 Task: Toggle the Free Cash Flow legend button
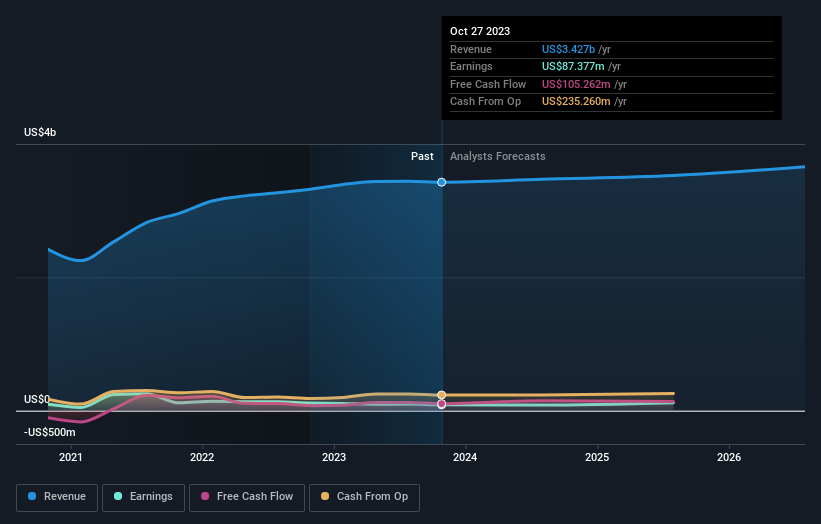[x=247, y=497]
